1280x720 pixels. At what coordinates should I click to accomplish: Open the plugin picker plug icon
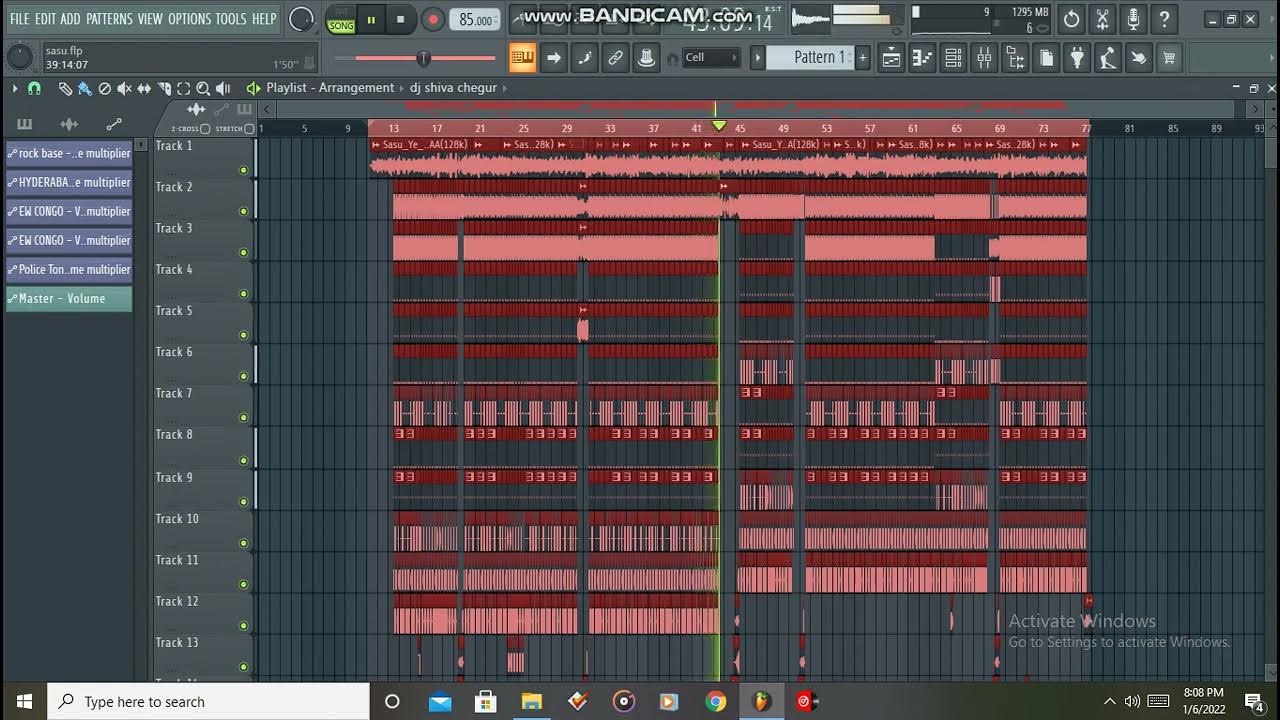pyautogui.click(x=1077, y=58)
